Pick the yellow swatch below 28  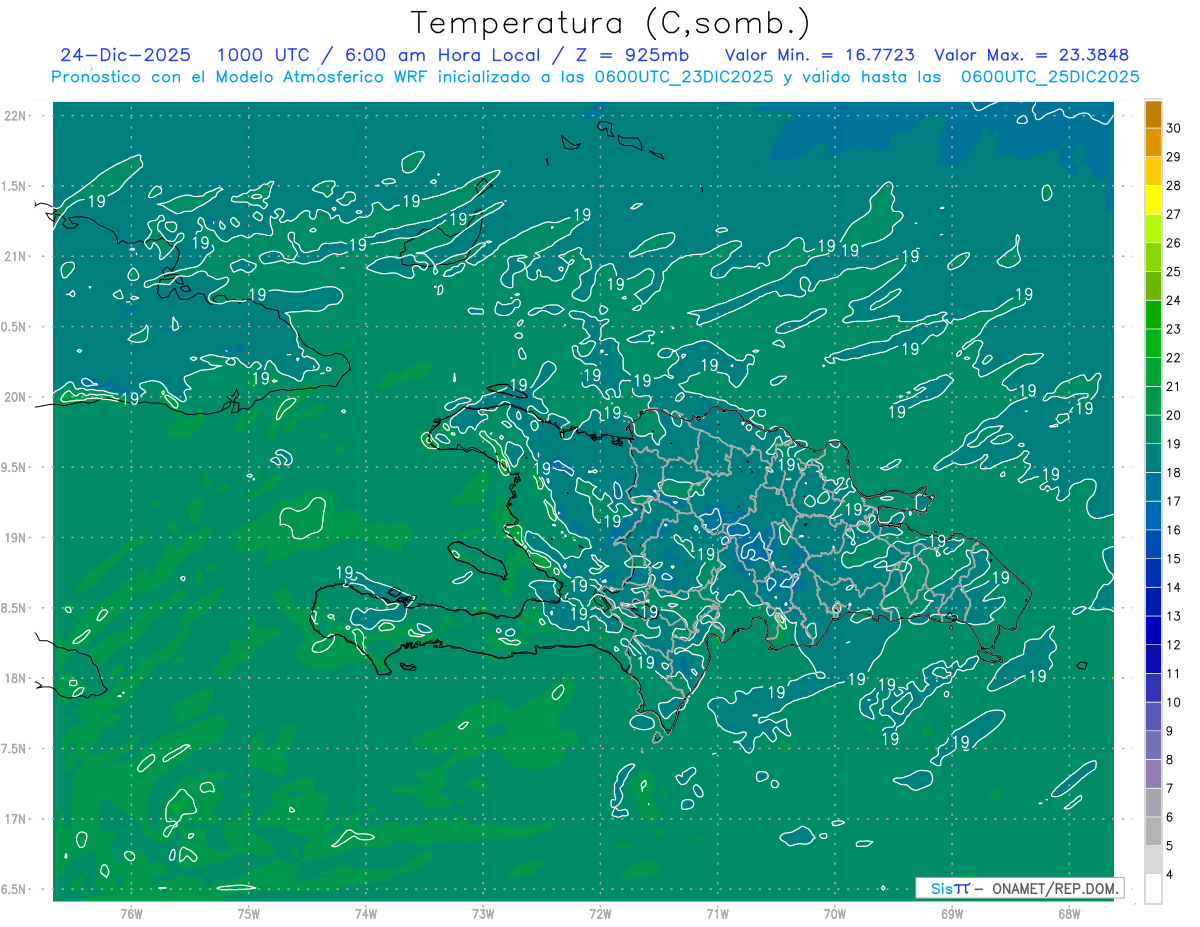click(x=1153, y=200)
